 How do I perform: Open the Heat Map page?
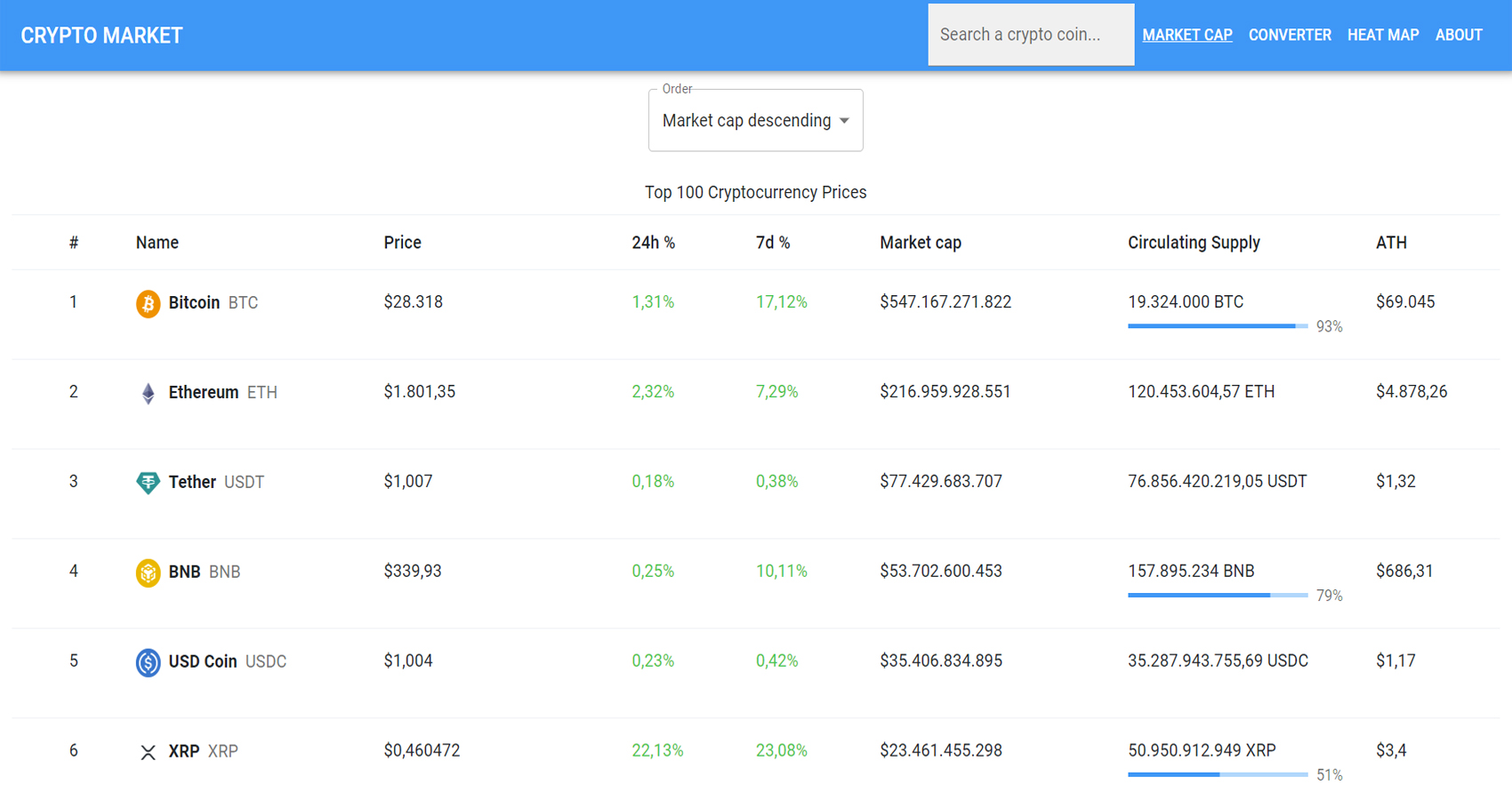[x=1383, y=35]
